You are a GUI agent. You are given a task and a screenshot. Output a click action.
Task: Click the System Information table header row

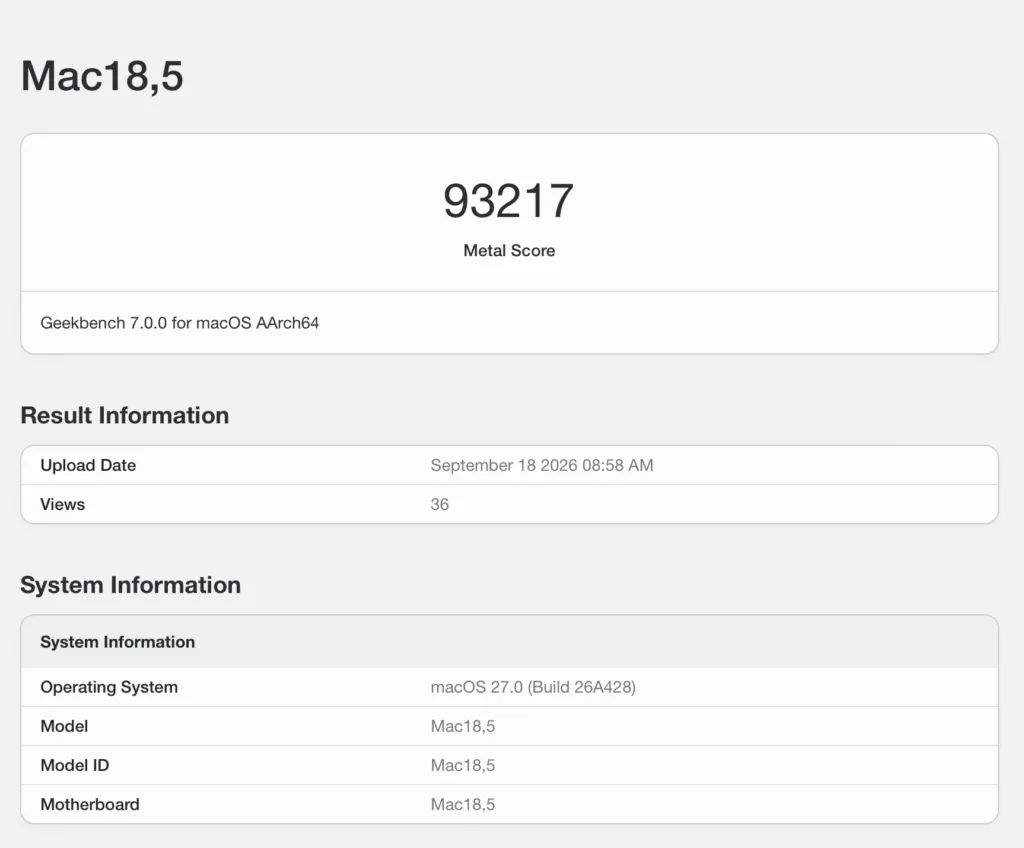(509, 642)
